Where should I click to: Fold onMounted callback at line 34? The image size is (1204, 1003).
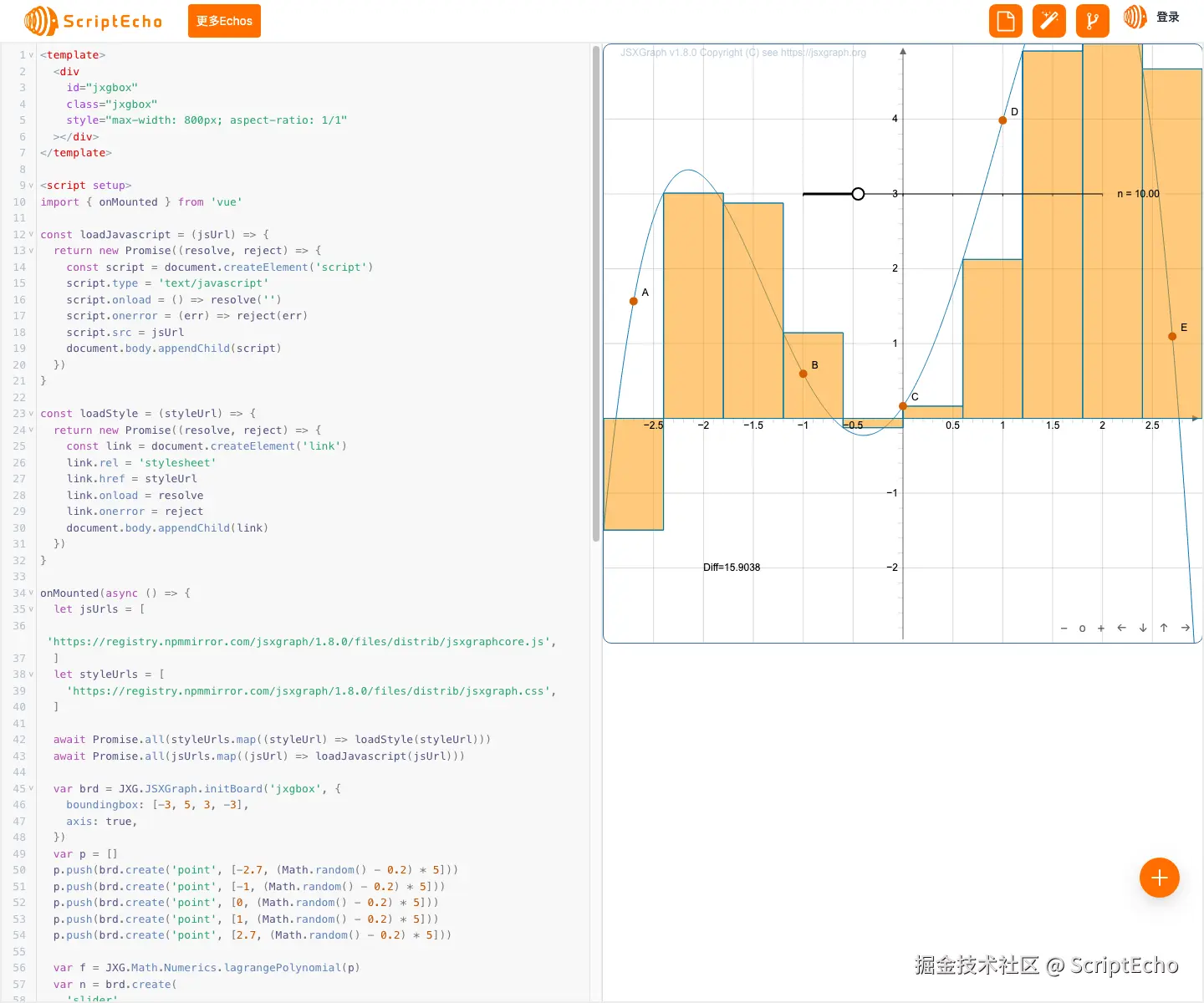coord(31,593)
